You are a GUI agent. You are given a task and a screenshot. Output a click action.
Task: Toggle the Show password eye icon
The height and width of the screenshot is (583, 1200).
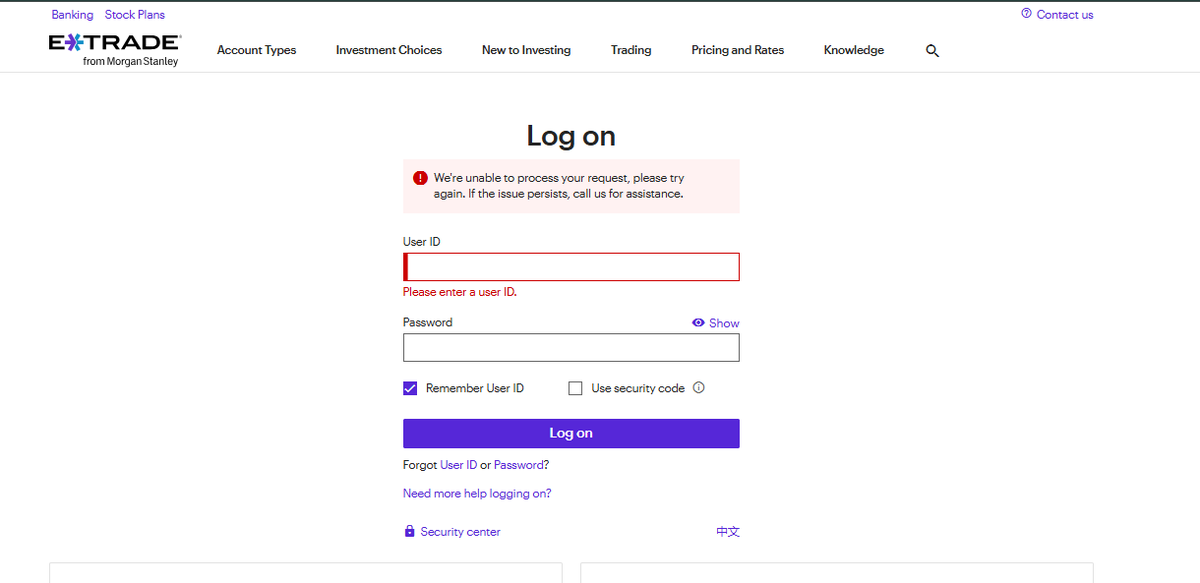coord(698,323)
